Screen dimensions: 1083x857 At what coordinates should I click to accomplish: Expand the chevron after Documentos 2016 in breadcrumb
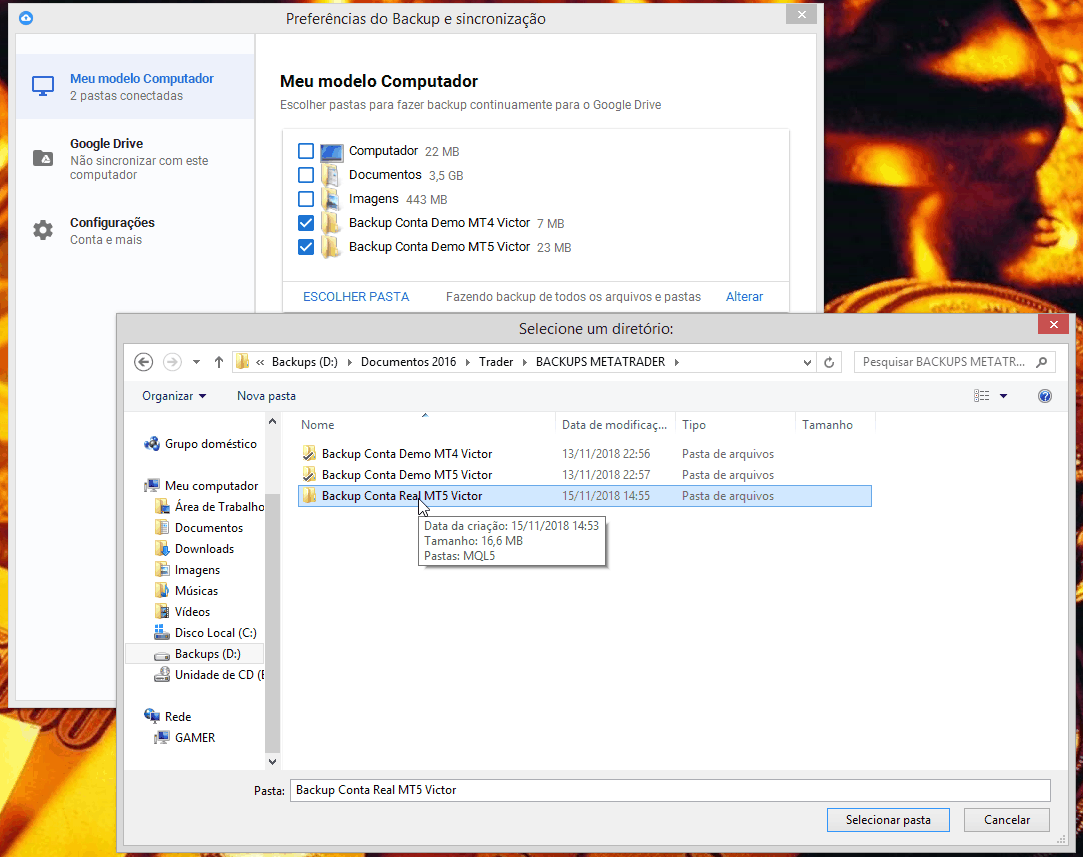pos(468,362)
